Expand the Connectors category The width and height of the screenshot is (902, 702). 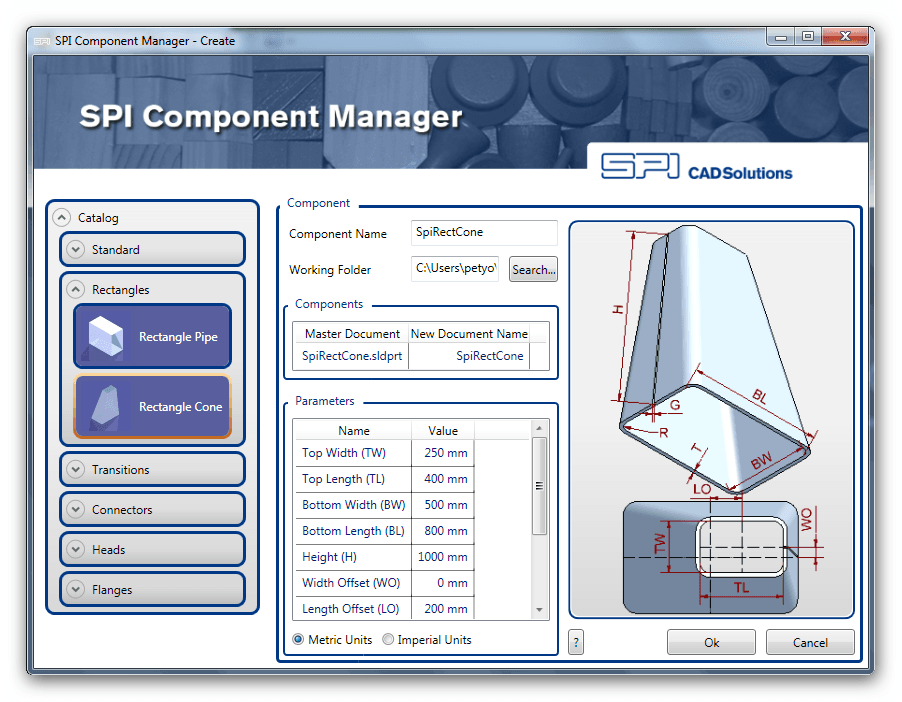pos(75,509)
